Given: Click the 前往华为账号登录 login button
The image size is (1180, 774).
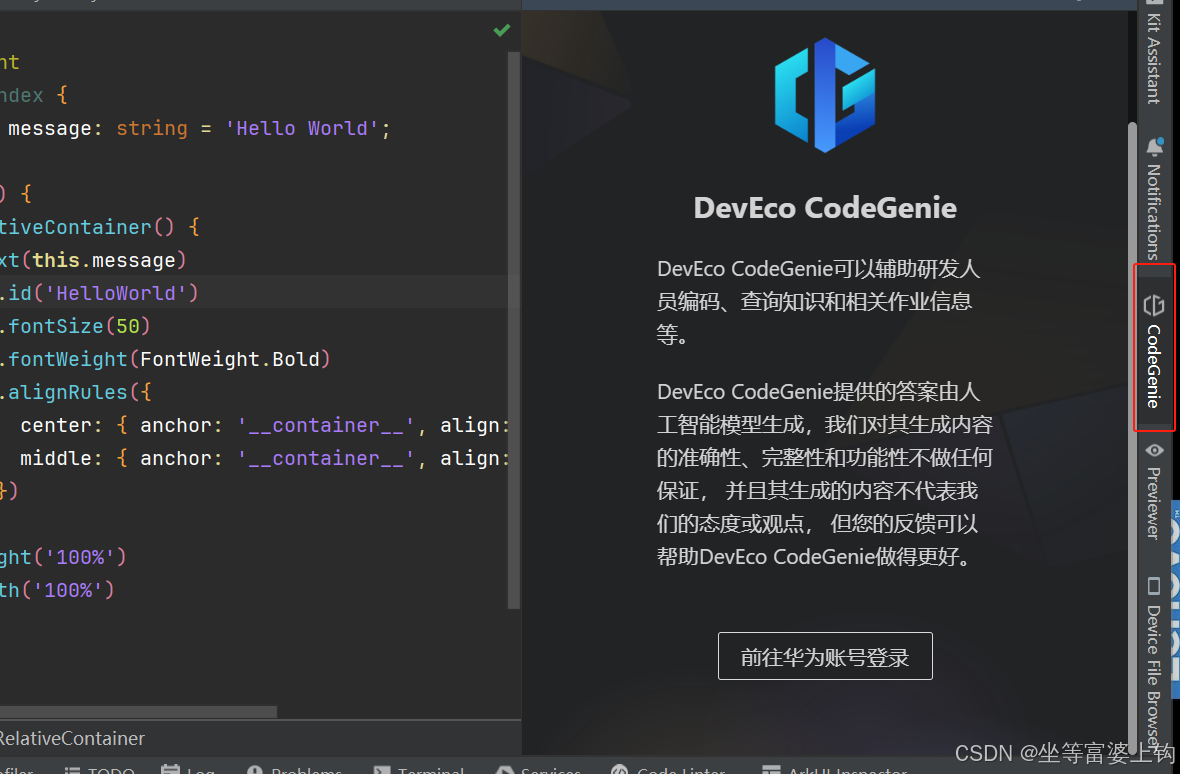Looking at the screenshot, I should point(825,656).
